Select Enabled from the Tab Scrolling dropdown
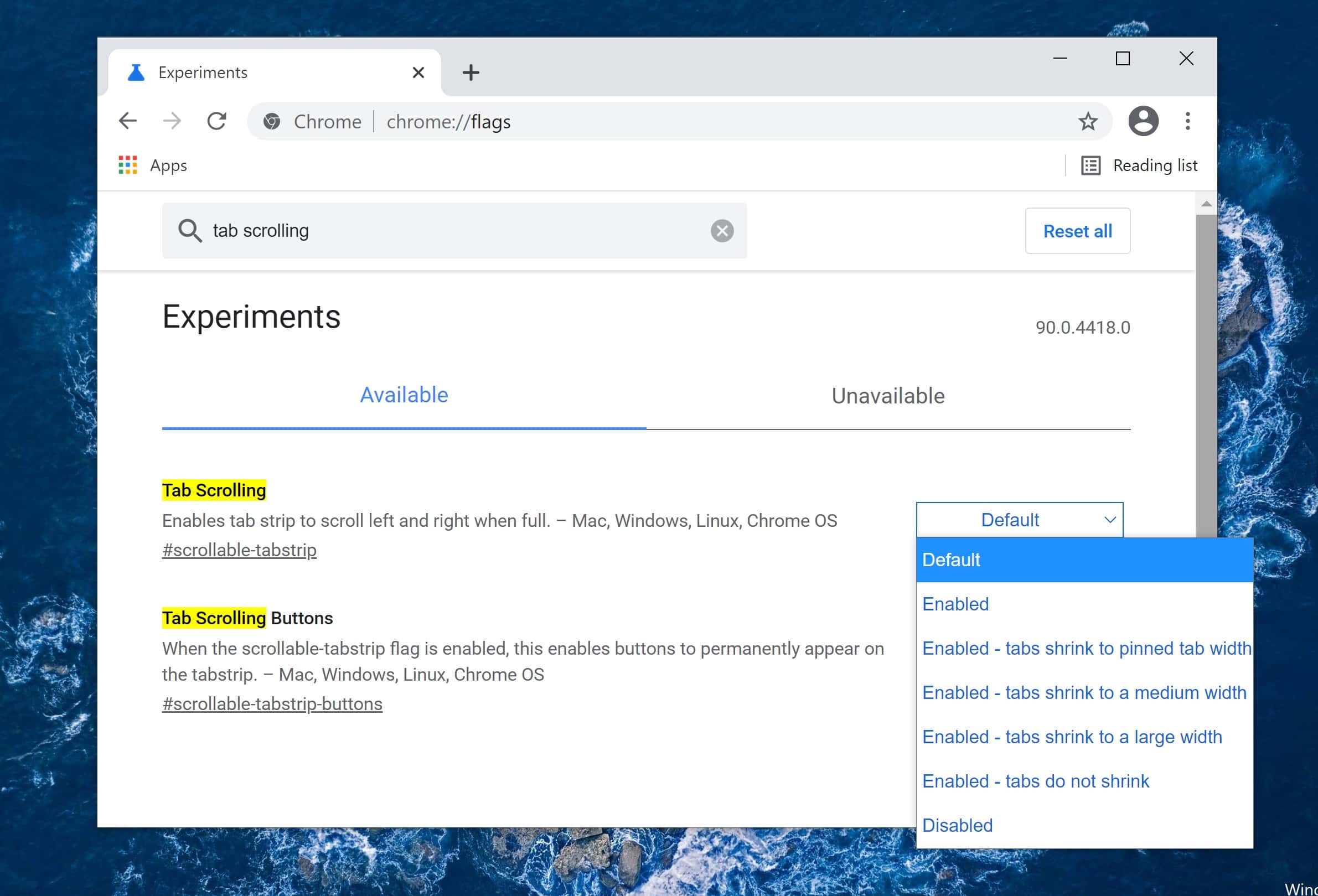This screenshot has height=896, width=1318. click(955, 603)
